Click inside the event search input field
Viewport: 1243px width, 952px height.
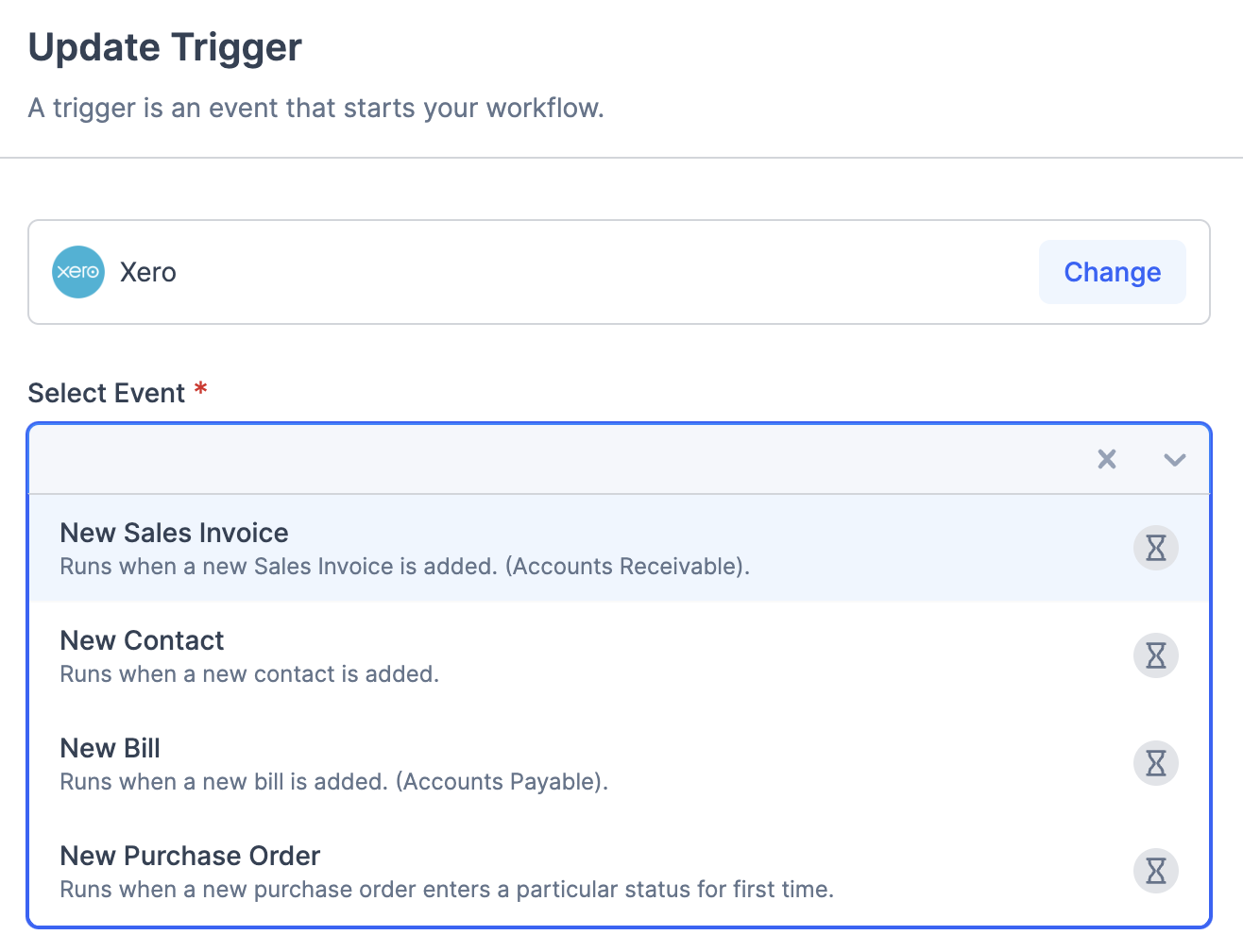coord(472,459)
